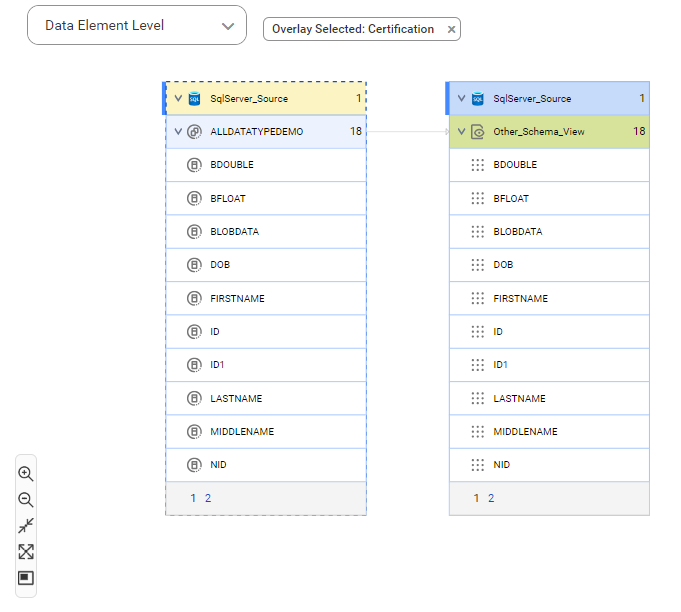Image resolution: width=681 pixels, height=612 pixels.
Task: Click the column icon beside left FIRSTNAME
Action: [194, 298]
